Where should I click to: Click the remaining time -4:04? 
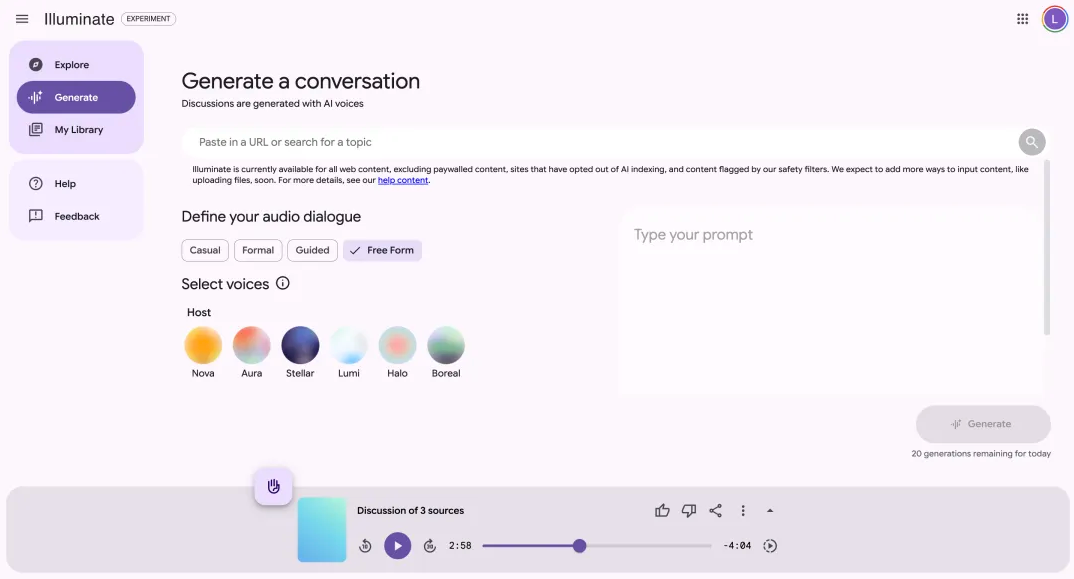tap(737, 546)
